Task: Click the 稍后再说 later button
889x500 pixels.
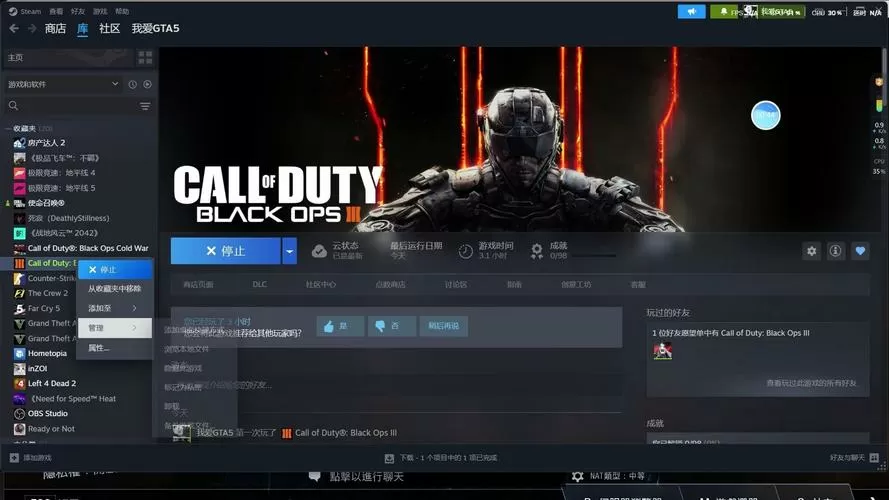Action: [x=443, y=326]
